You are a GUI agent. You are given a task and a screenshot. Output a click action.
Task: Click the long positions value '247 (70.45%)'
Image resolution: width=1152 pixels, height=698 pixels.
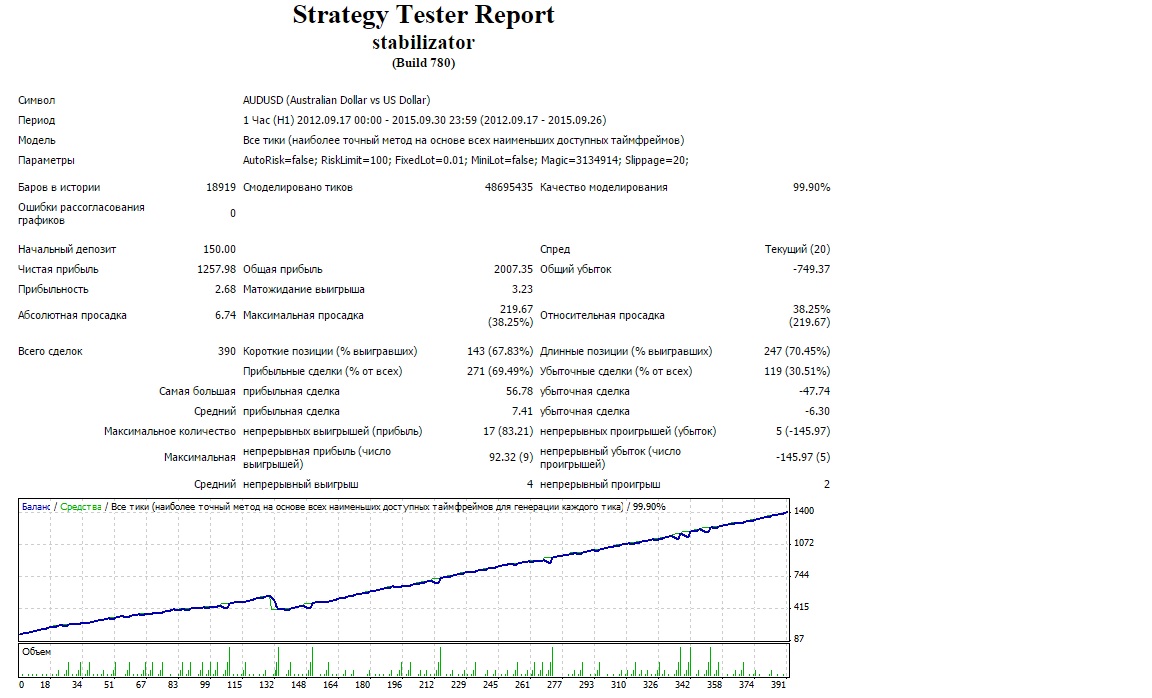click(x=797, y=352)
